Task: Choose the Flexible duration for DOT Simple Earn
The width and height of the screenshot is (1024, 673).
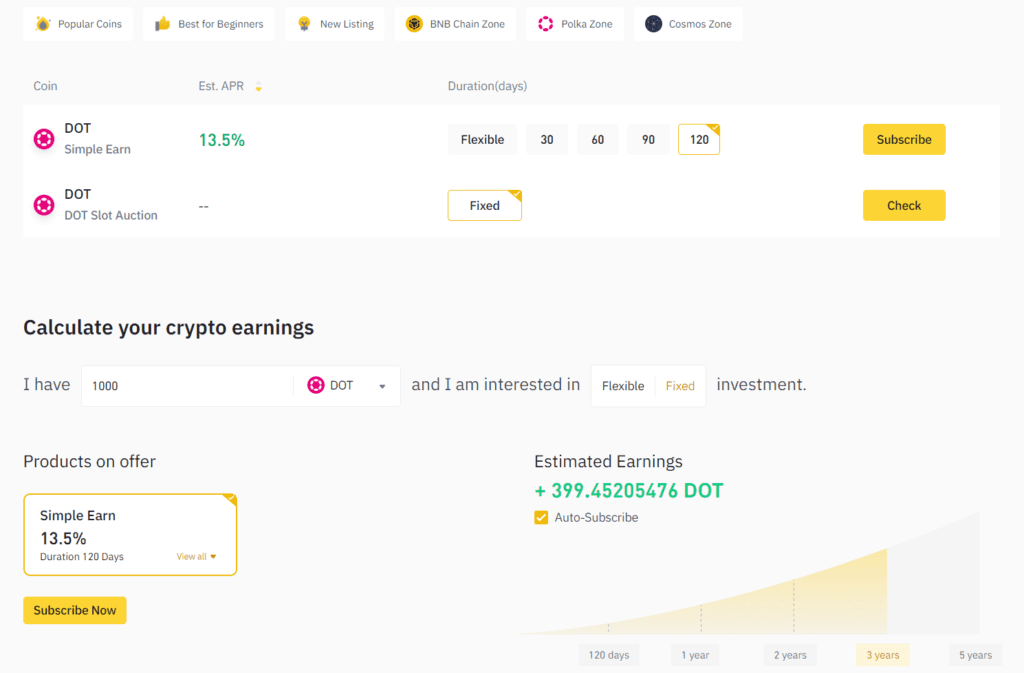Action: (482, 140)
